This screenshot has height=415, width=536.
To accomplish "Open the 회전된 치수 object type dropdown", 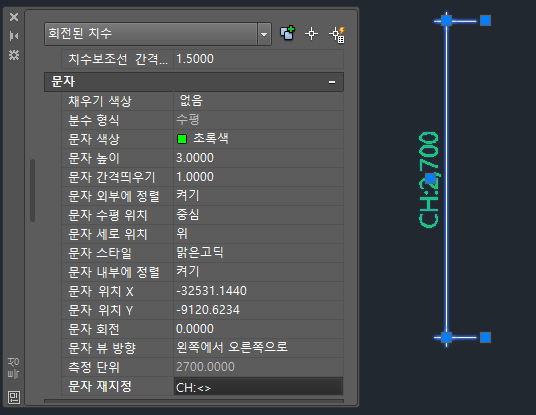I will tap(264, 34).
